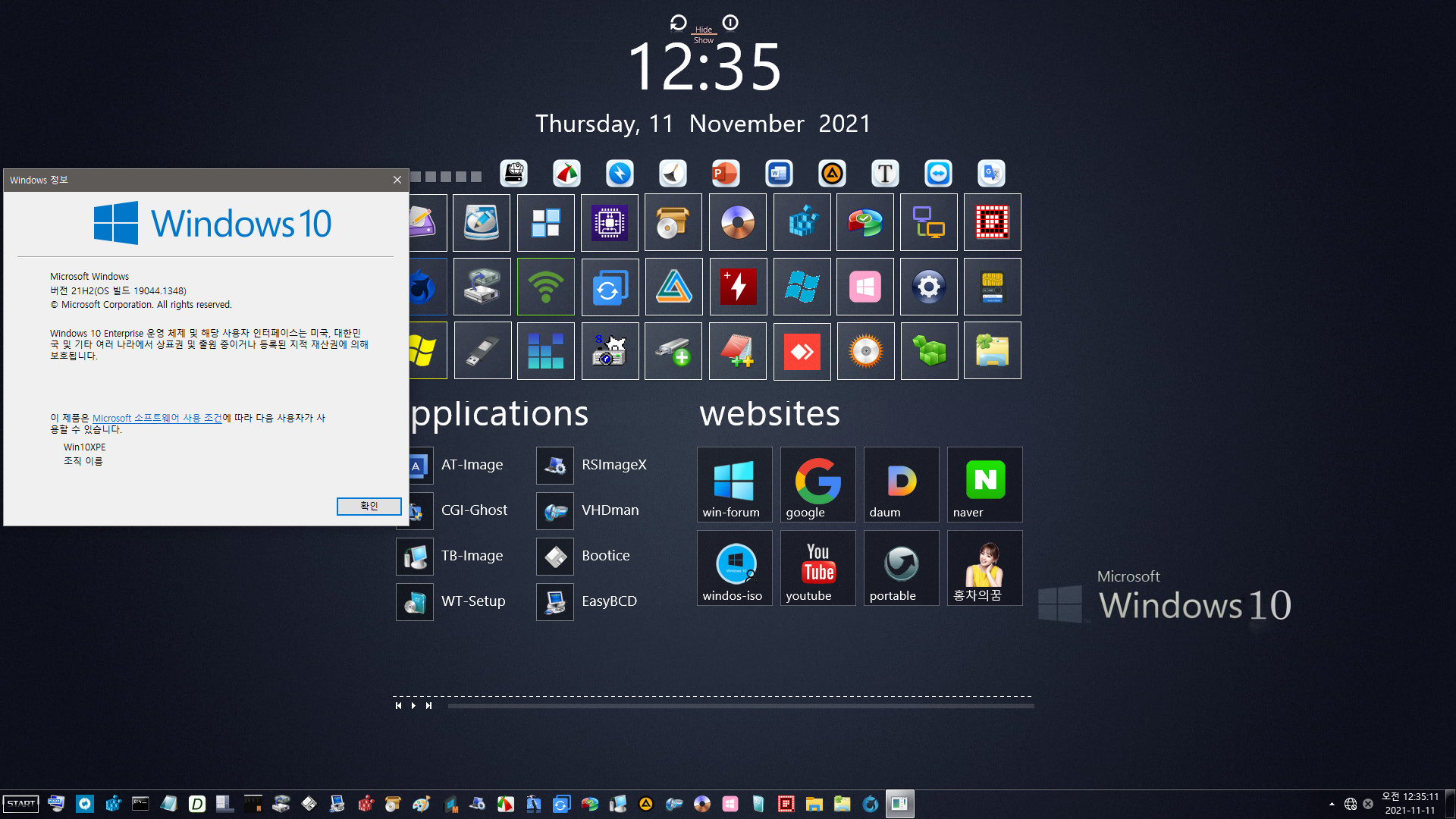The image size is (1456, 819).
Task: Open the youtube website tile
Action: click(818, 568)
